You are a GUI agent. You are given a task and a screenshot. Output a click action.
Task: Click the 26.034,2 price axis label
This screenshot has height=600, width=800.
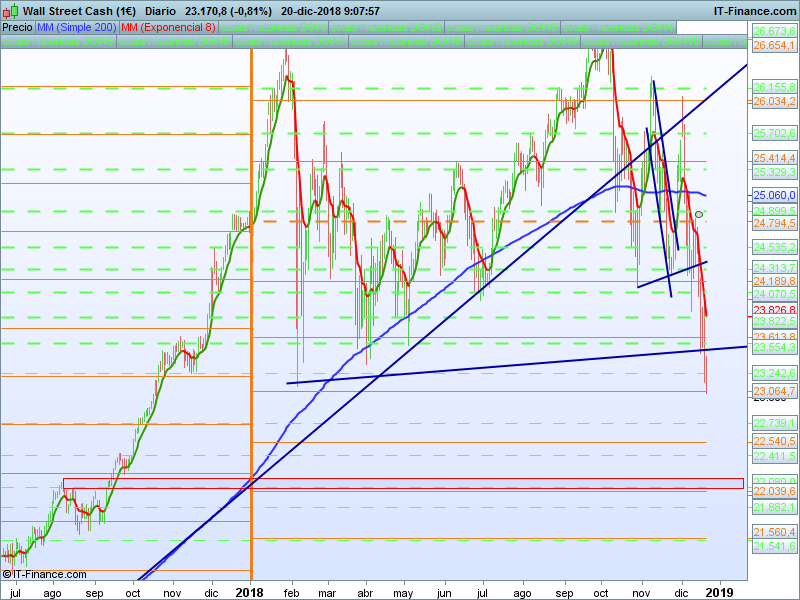coord(774,101)
